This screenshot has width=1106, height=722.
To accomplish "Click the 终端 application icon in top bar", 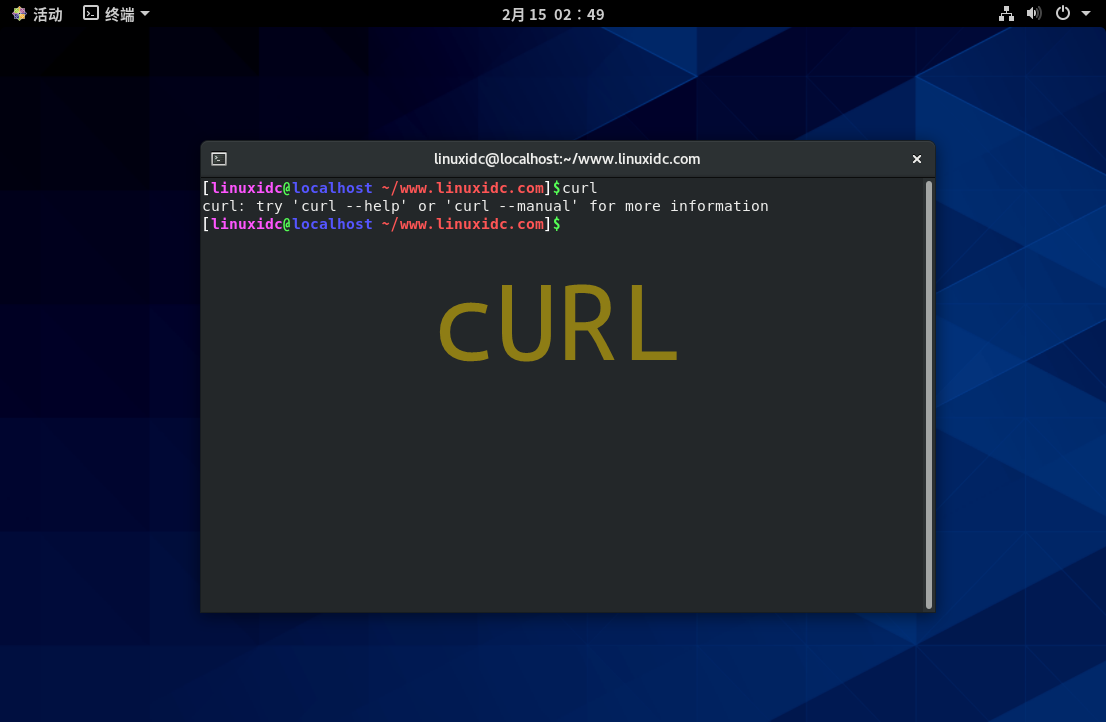I will pyautogui.click(x=89, y=14).
